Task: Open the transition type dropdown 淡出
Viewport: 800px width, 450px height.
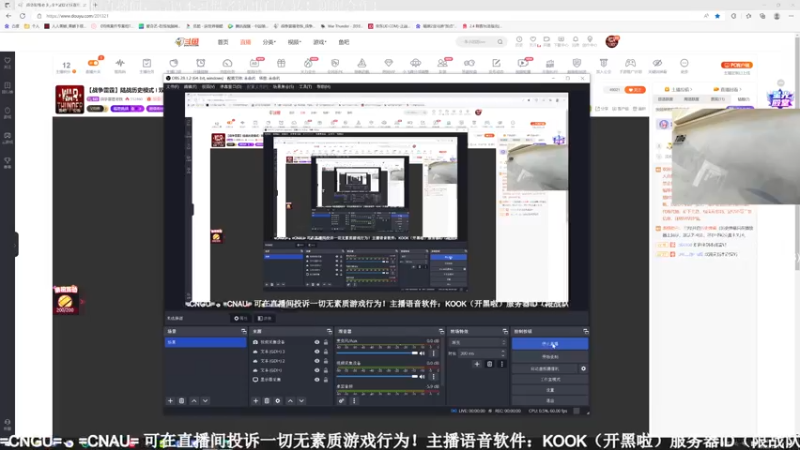Action: tap(478, 342)
